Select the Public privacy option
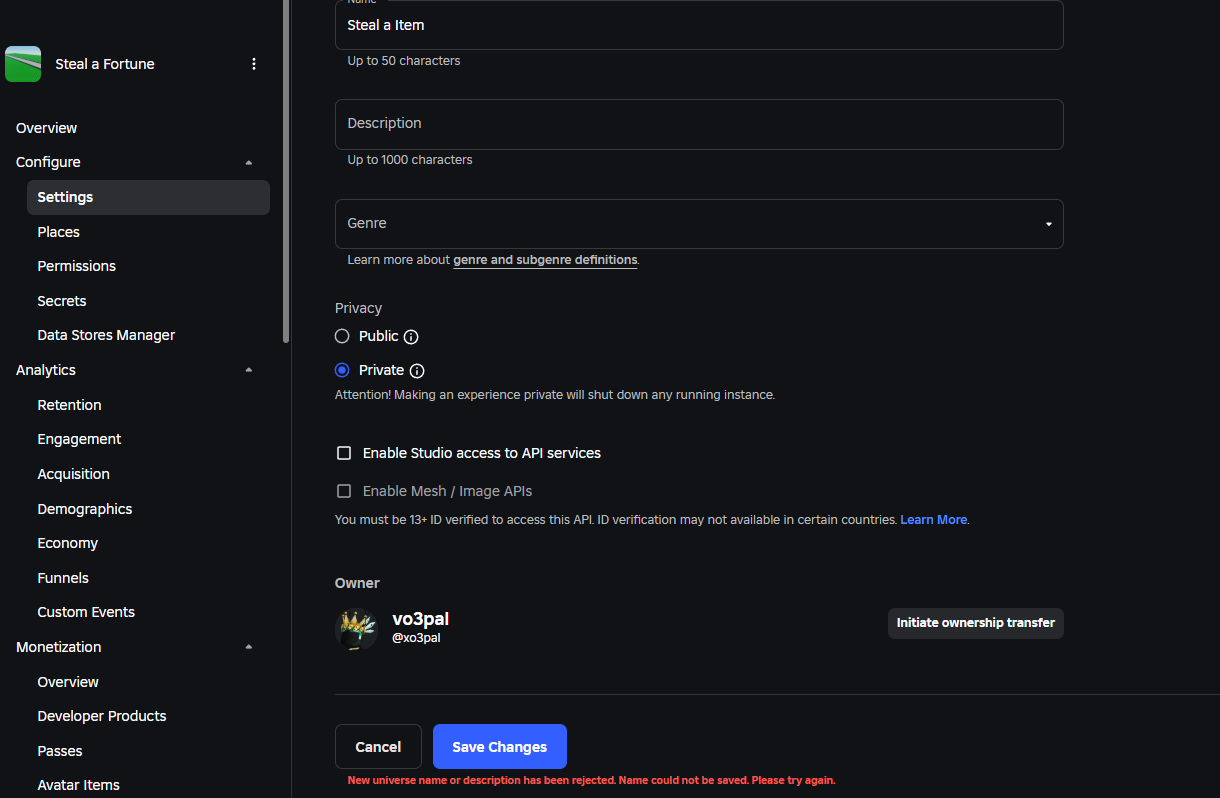The image size is (1220, 798). (342, 336)
